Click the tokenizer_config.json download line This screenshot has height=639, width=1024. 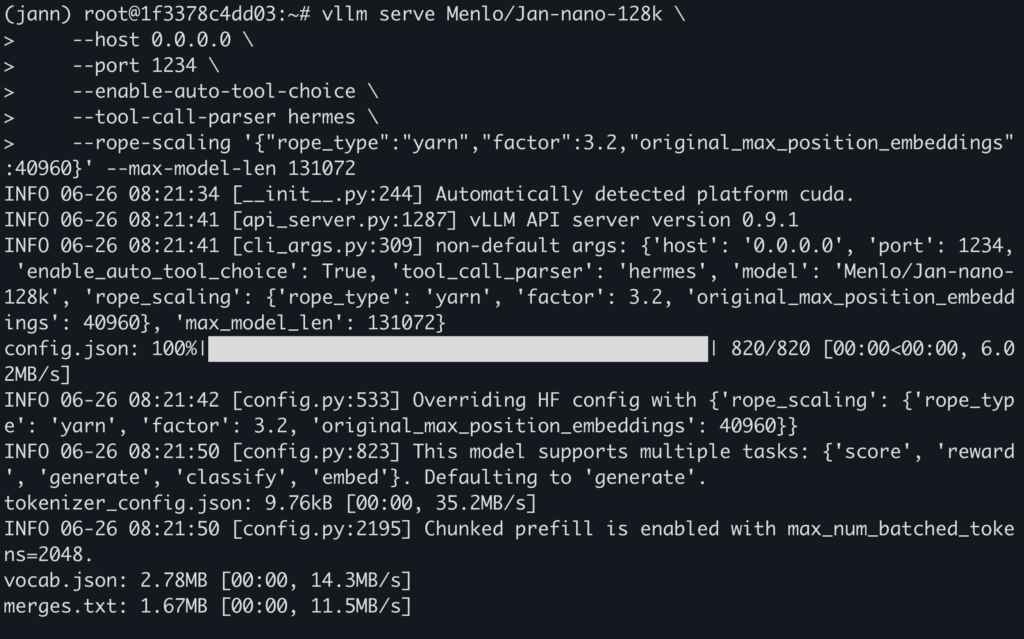pos(270,503)
